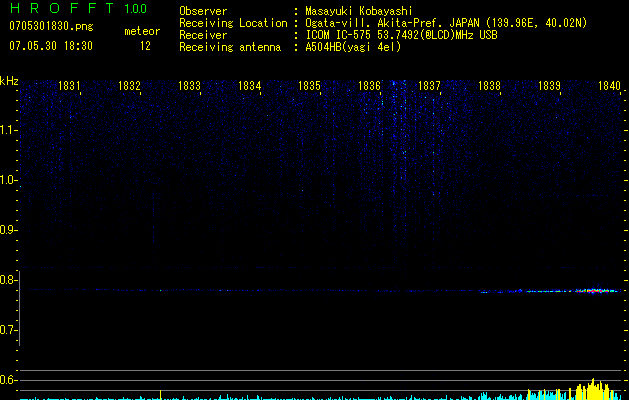Image resolution: width=629 pixels, height=400 pixels.
Task: Click the 1832 time axis label
Action: (x=129, y=85)
